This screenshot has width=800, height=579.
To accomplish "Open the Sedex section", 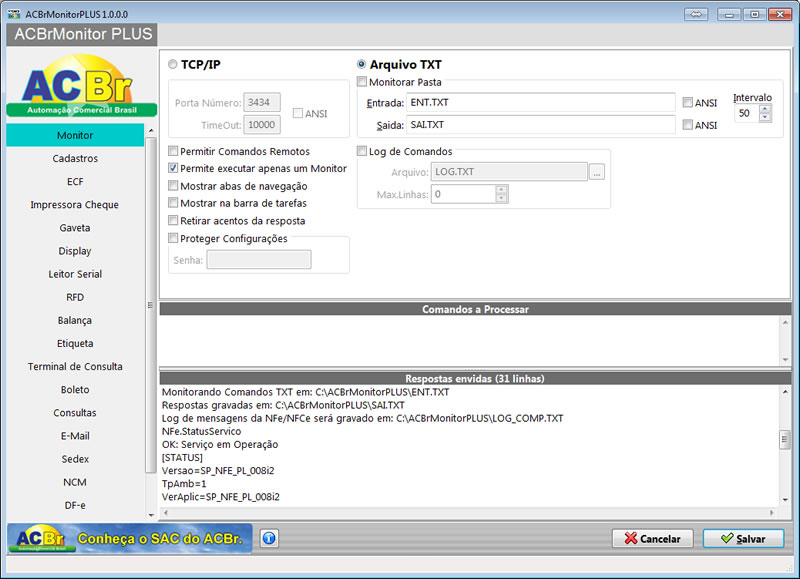I will 75,459.
